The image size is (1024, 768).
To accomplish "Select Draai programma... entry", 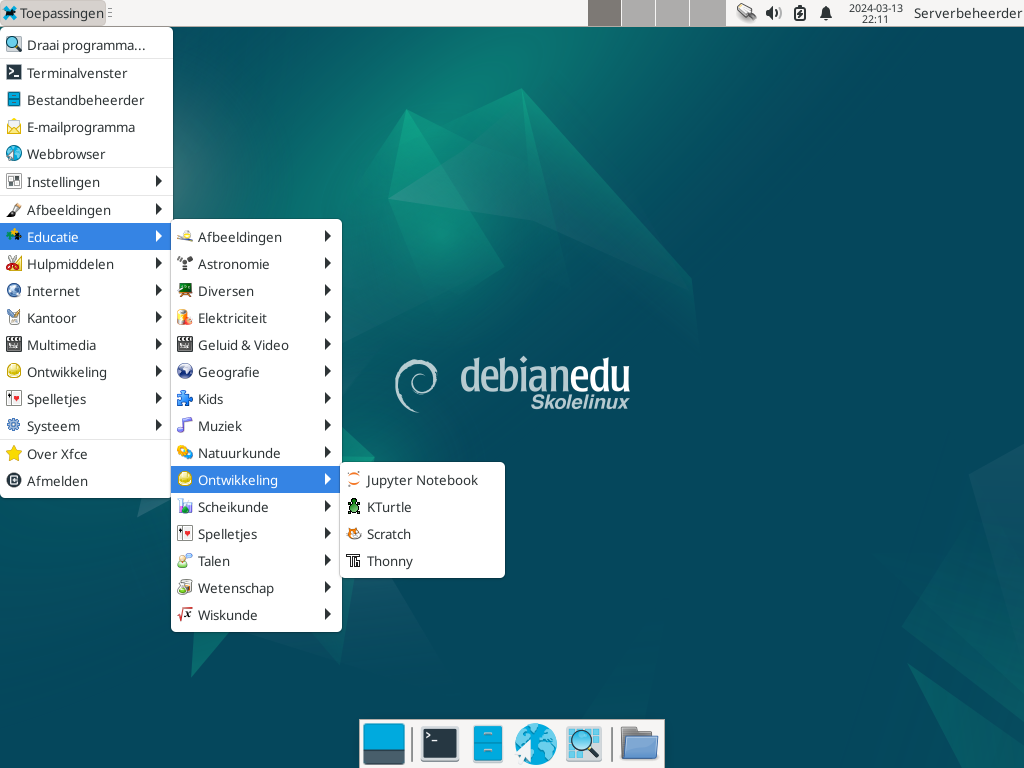I will click(x=86, y=45).
